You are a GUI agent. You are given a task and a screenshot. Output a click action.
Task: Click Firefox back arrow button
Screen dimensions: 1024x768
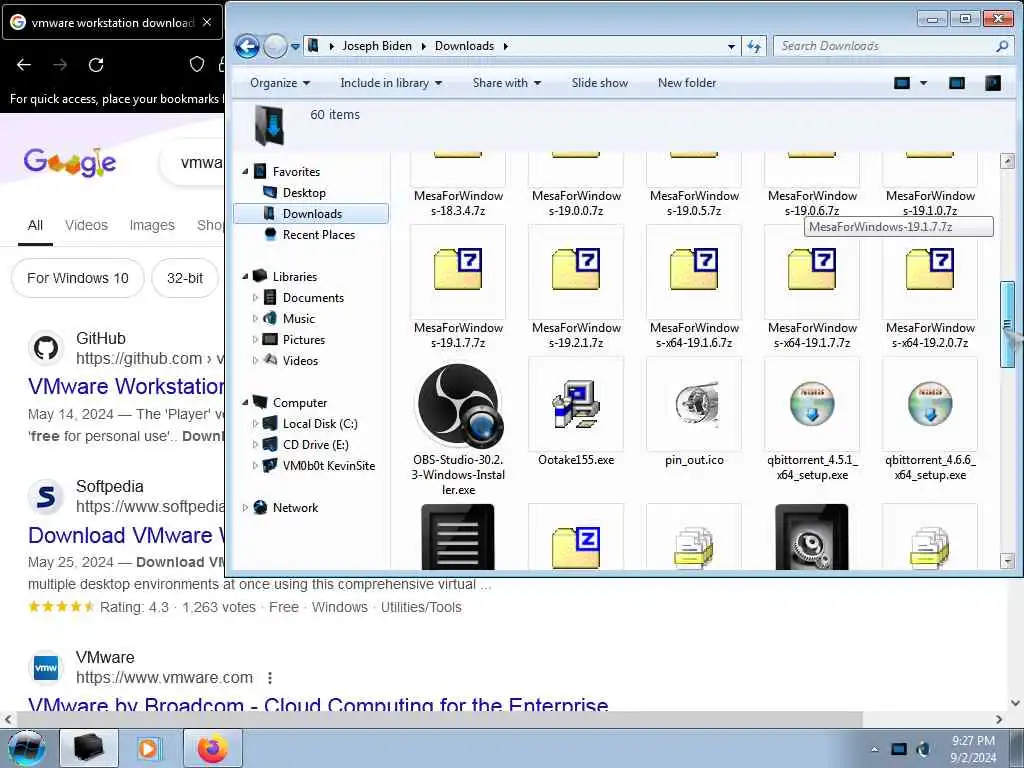[x=24, y=65]
